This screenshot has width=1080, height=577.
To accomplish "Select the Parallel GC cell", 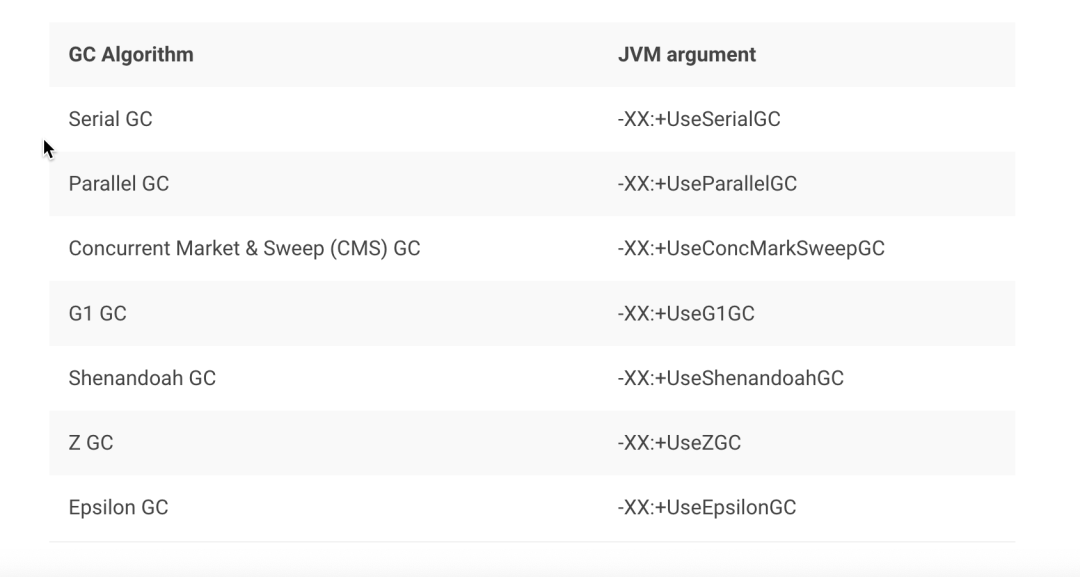I will [118, 184].
